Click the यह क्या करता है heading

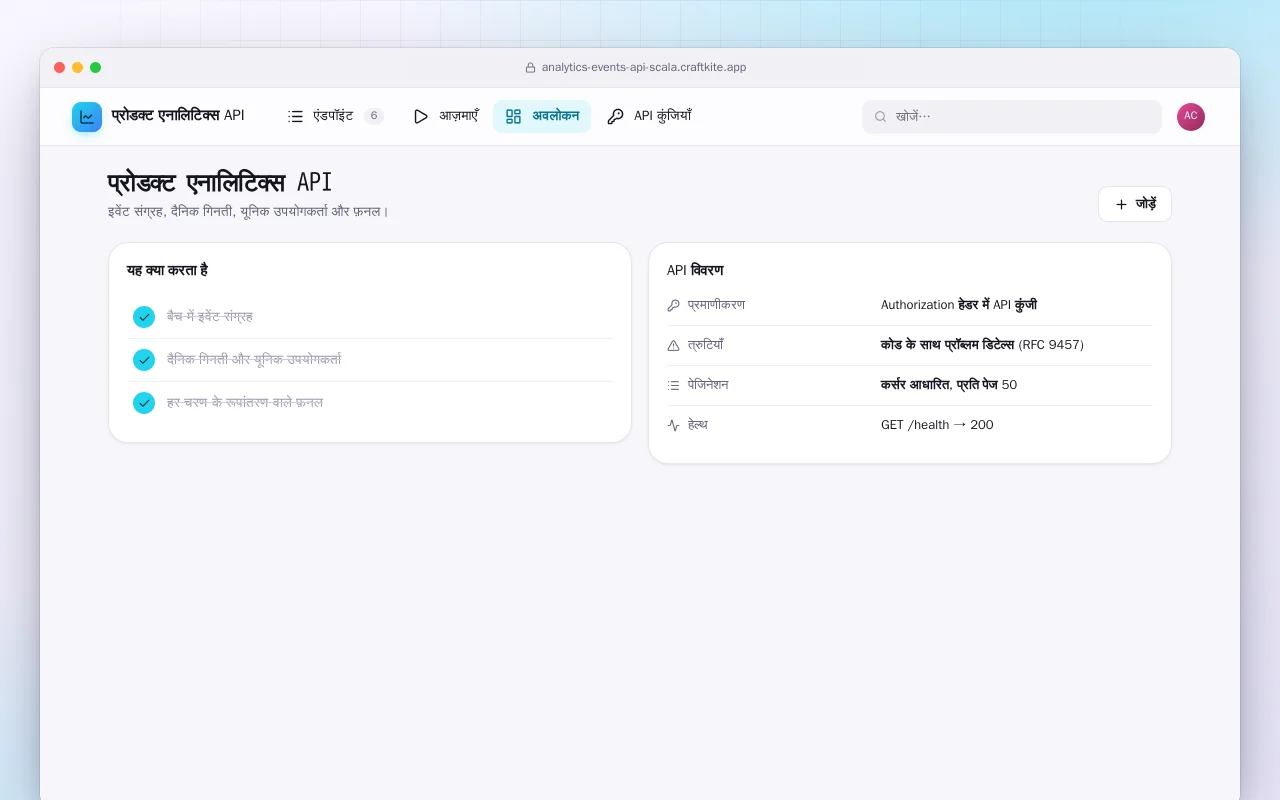point(167,271)
